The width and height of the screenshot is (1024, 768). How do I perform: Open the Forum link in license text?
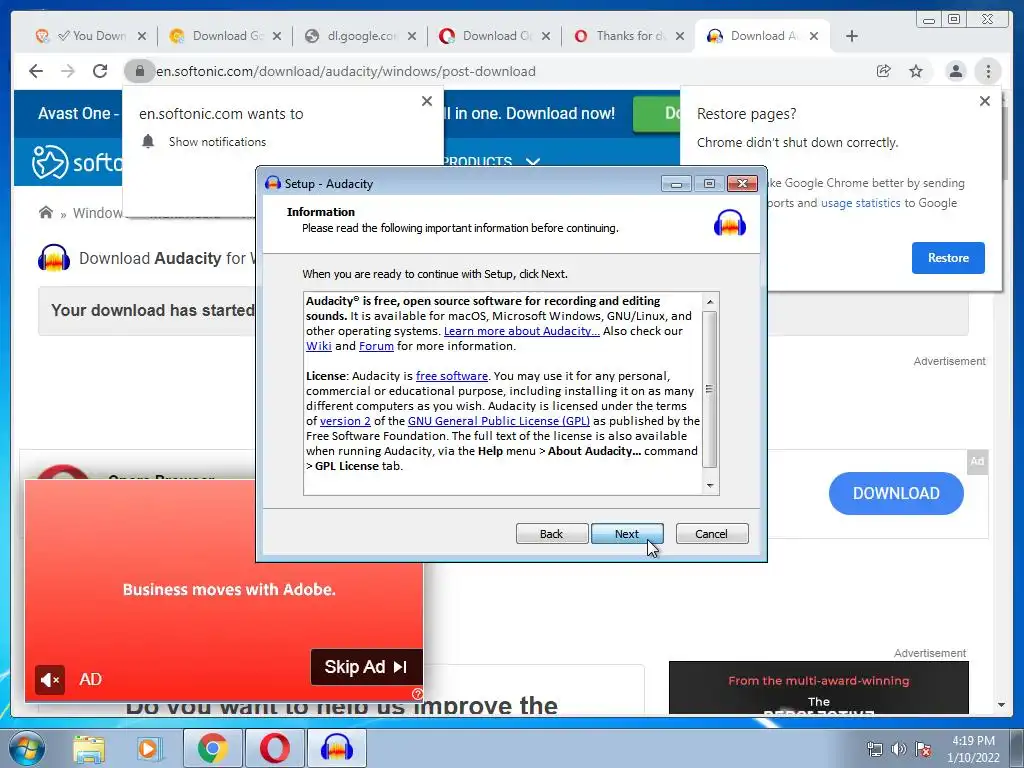[x=376, y=346]
